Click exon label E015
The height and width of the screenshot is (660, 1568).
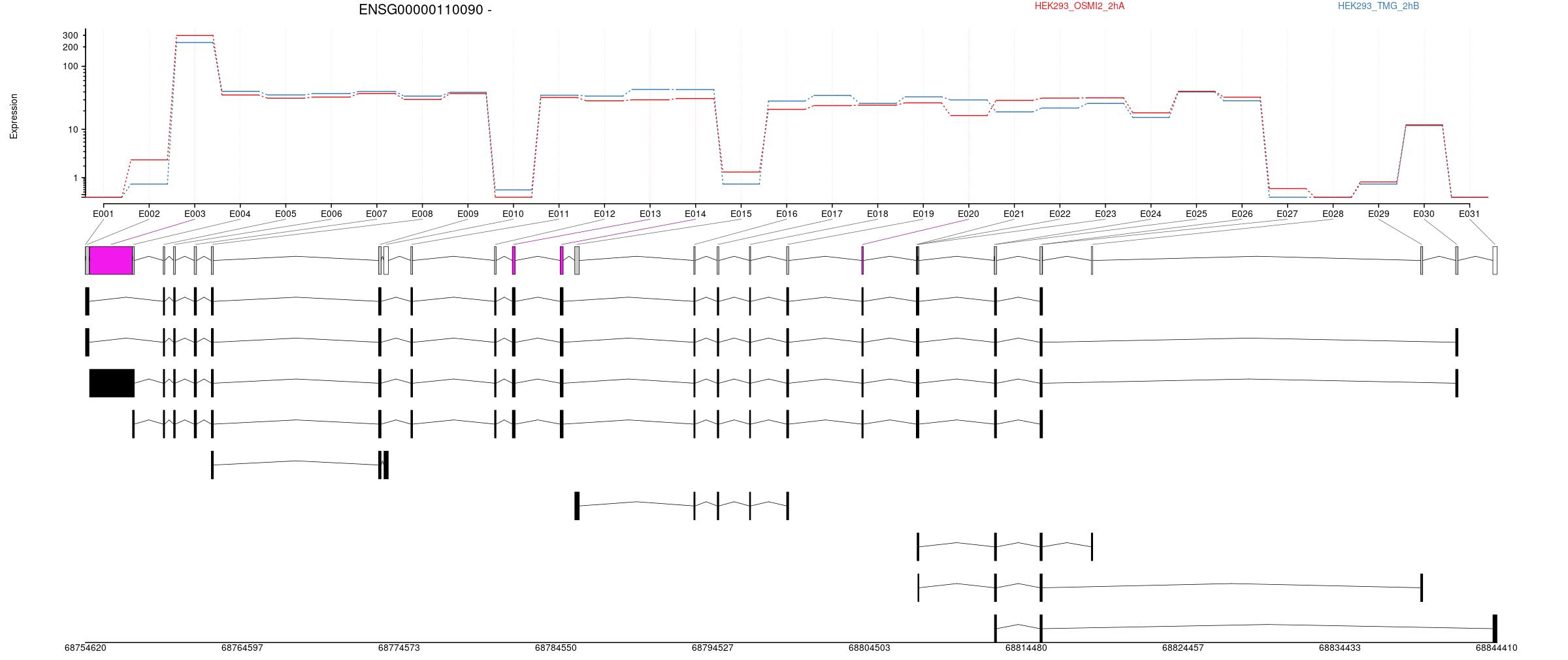point(741,214)
